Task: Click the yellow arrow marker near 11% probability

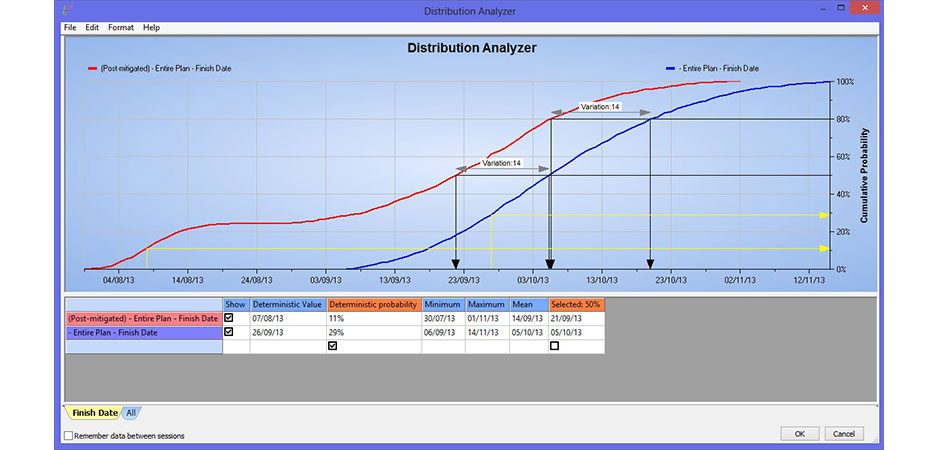Action: click(824, 248)
